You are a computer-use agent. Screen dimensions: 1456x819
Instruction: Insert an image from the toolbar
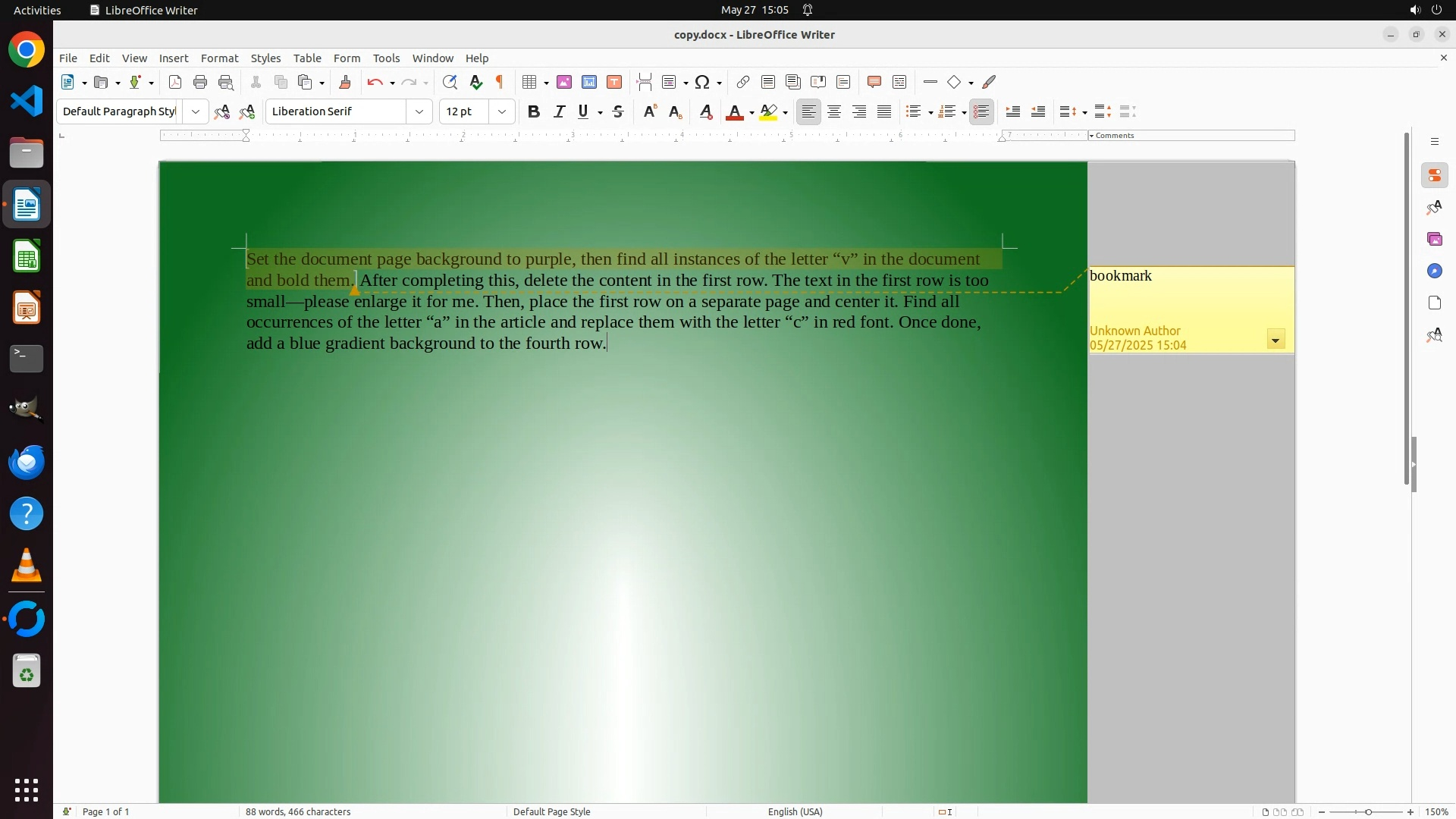click(564, 82)
